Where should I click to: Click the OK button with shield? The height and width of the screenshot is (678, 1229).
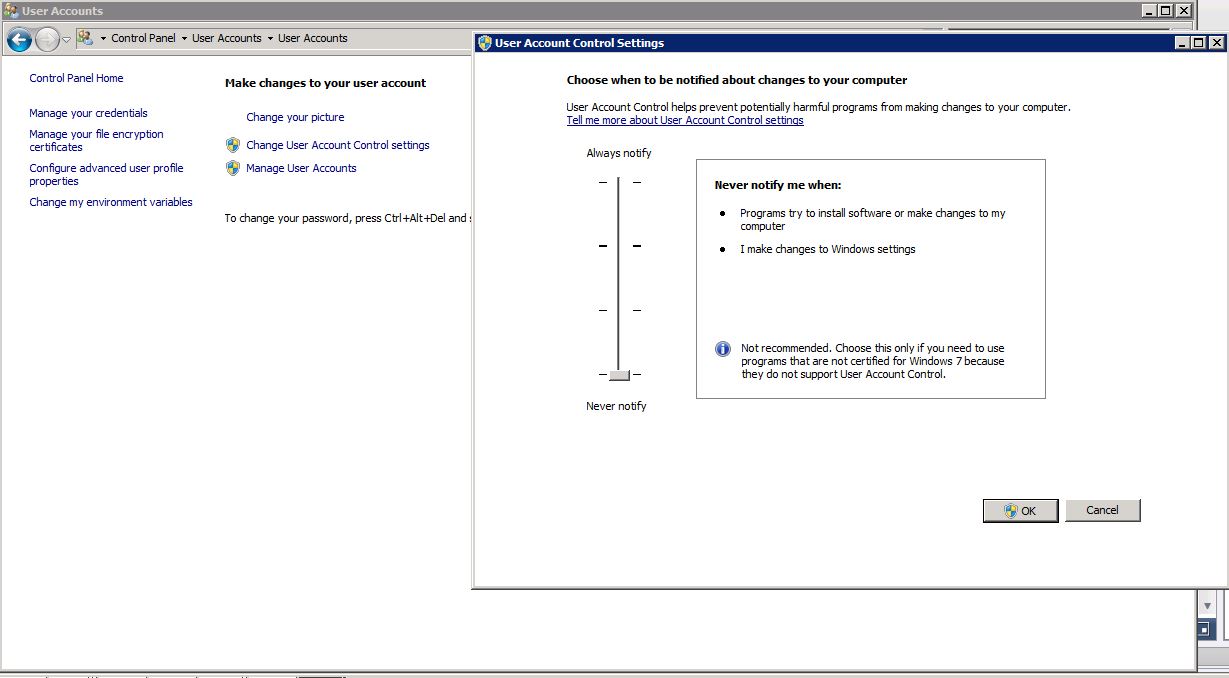1020,511
